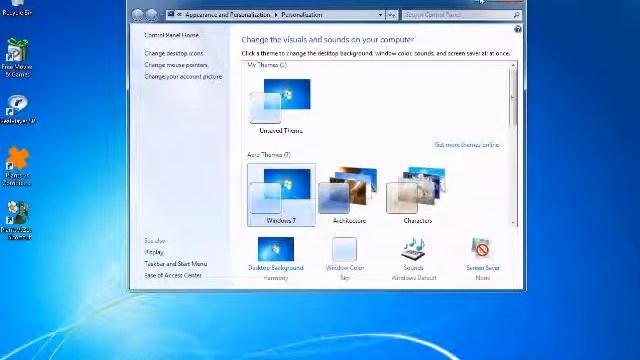Open Taskbar and Start Menu link
Viewport: 640px width, 360px height.
coord(176,264)
